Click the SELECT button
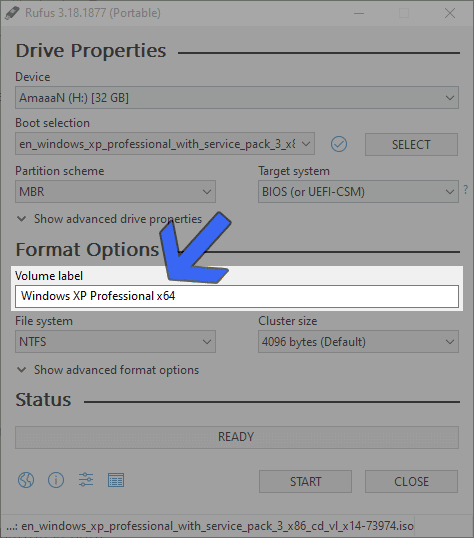The image size is (474, 538). (x=411, y=144)
